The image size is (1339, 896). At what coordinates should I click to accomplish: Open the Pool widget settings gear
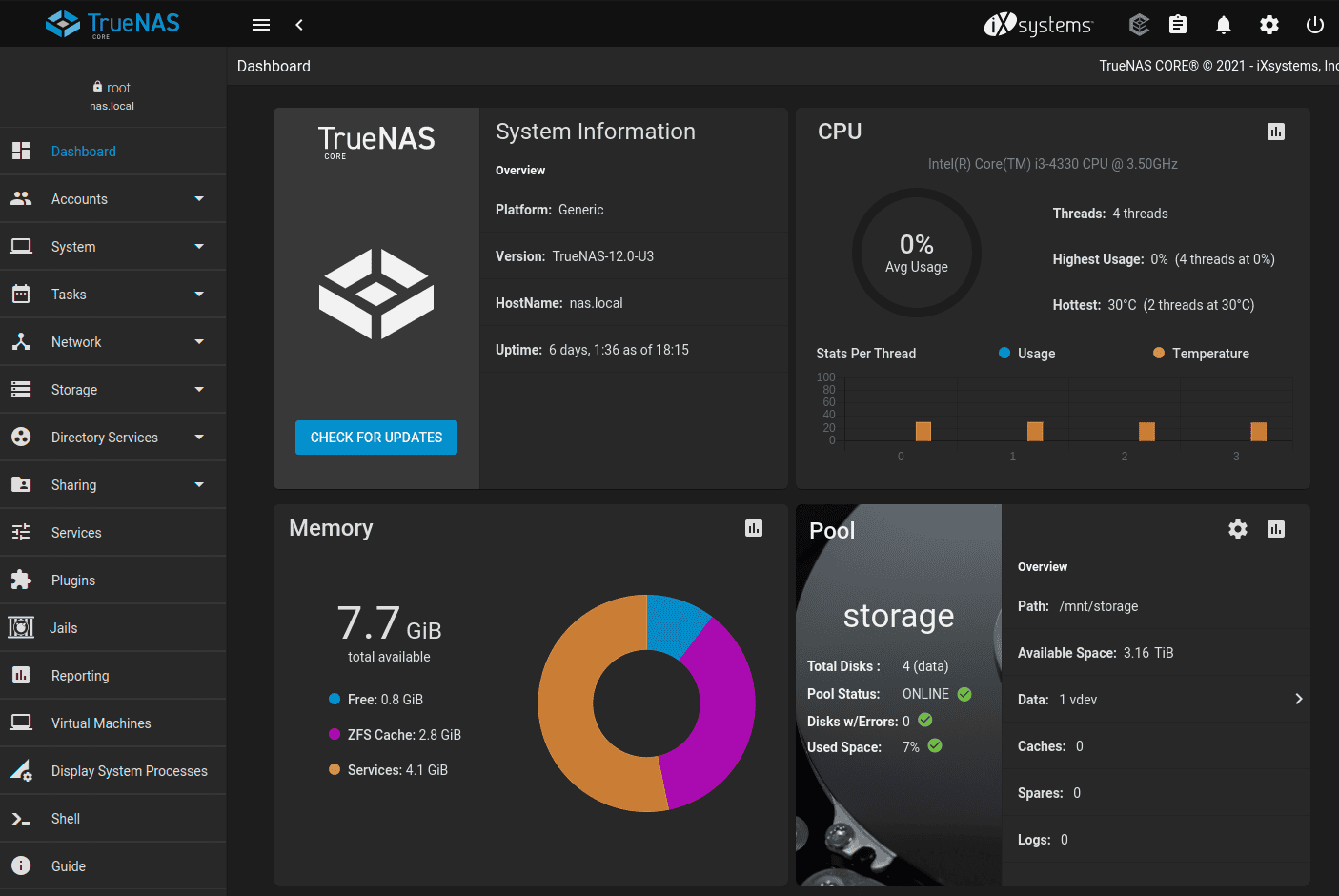(1237, 529)
